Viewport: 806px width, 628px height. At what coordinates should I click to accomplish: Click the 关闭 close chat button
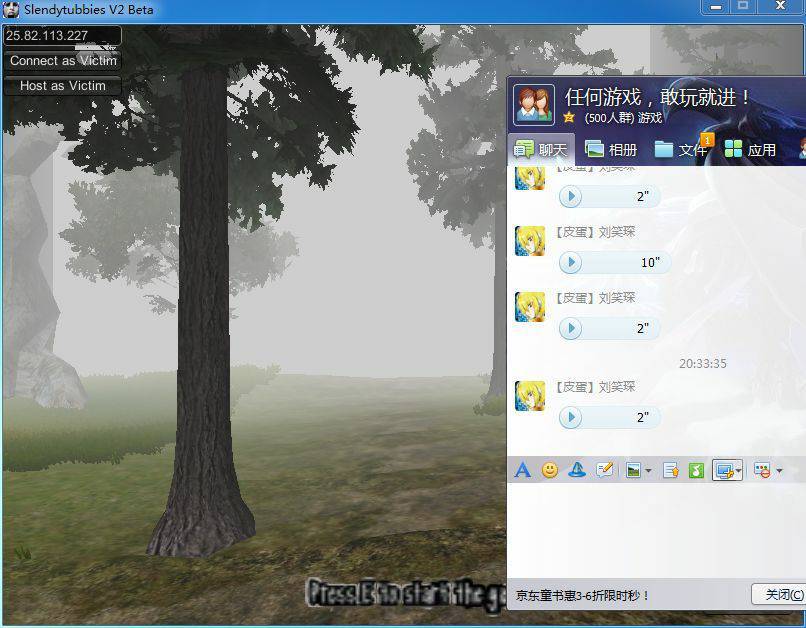(780, 595)
